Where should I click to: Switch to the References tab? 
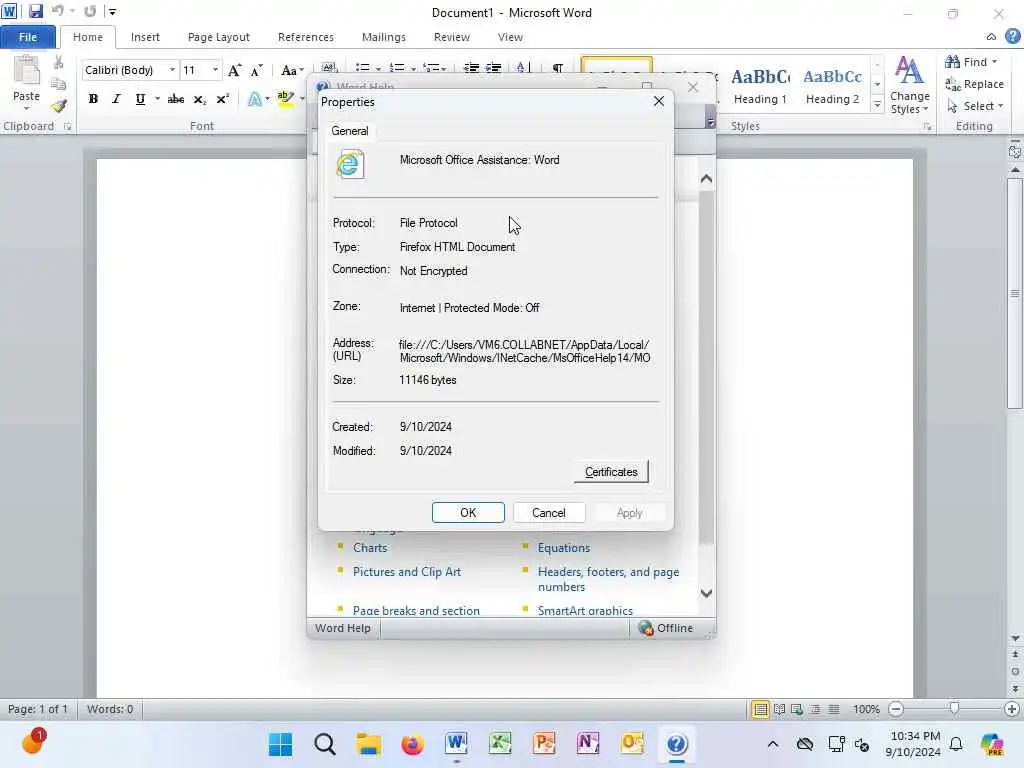(x=306, y=37)
